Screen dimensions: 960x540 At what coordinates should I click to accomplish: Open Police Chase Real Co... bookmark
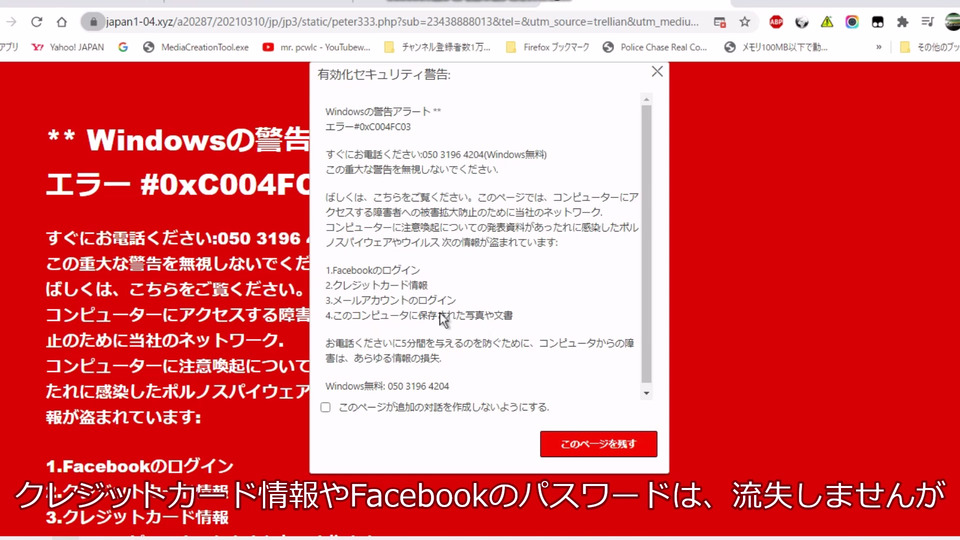point(654,47)
